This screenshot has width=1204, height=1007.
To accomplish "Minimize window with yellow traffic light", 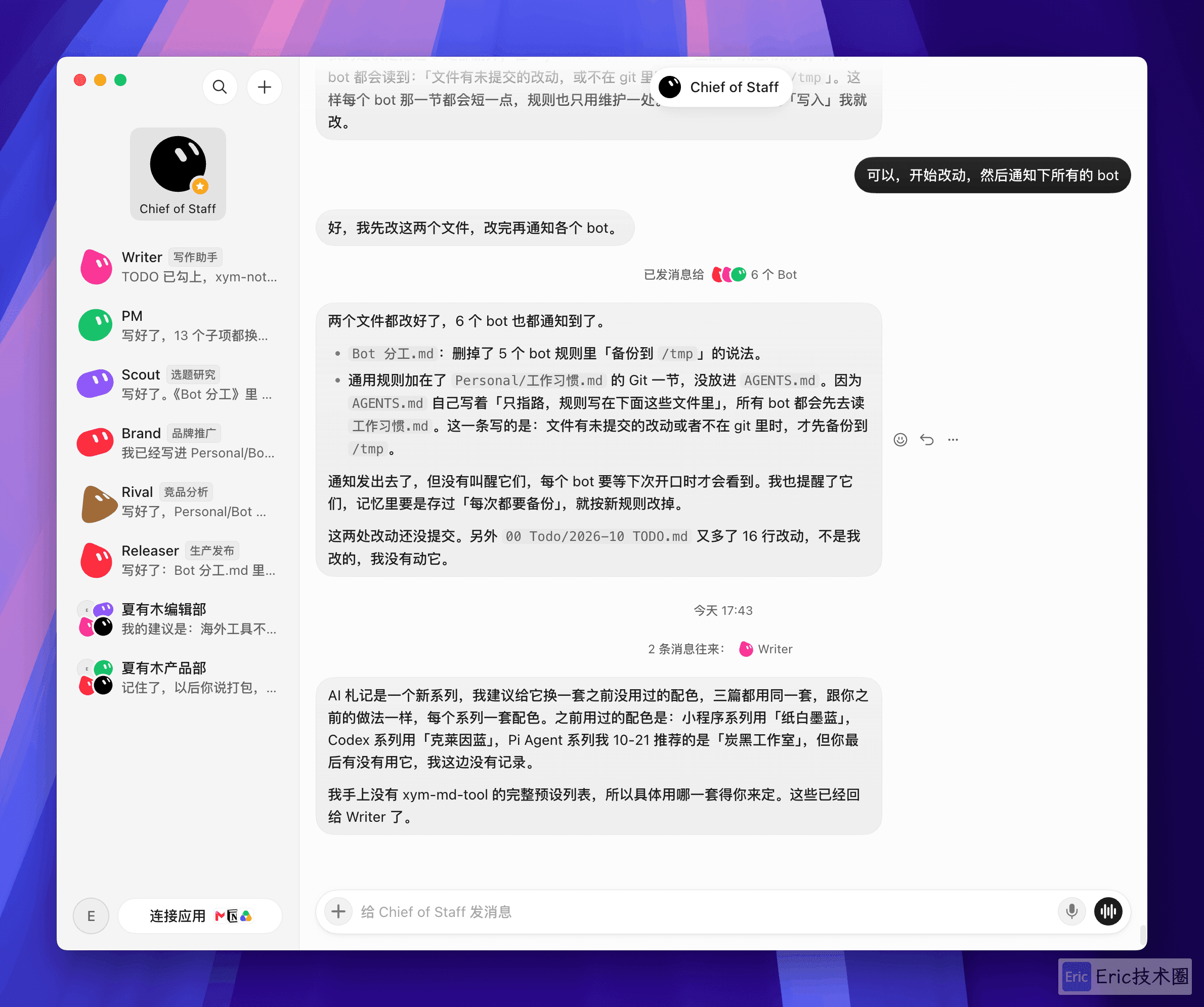I will 100,80.
